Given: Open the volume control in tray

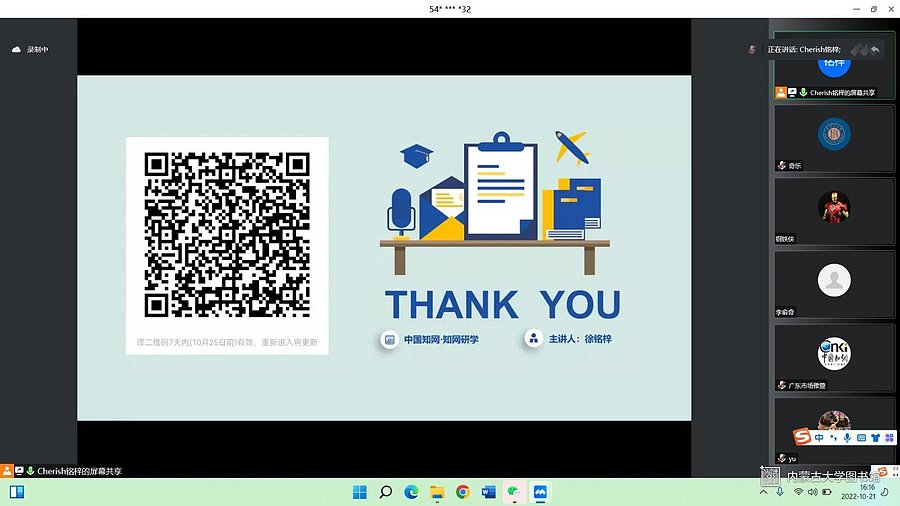Looking at the screenshot, I should coord(813,492).
